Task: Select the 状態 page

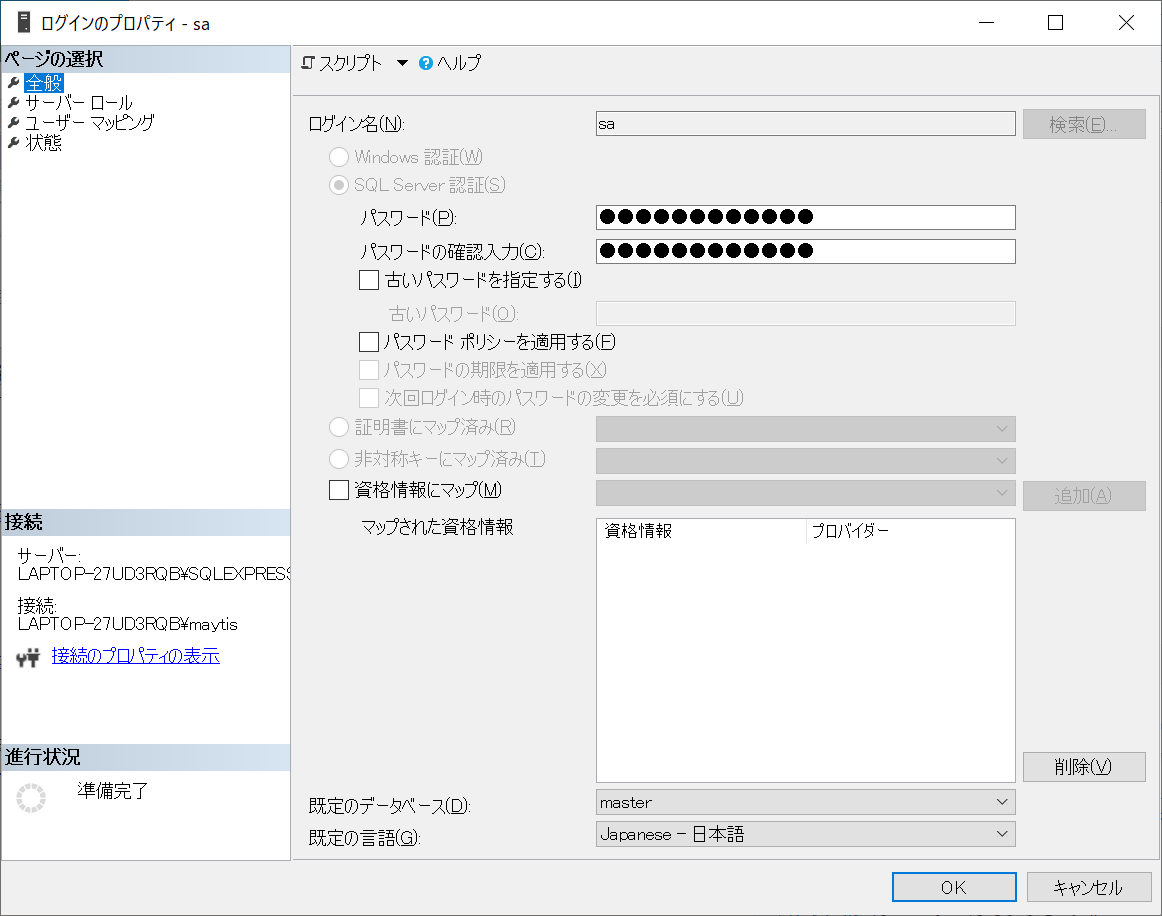Action: 45,141
